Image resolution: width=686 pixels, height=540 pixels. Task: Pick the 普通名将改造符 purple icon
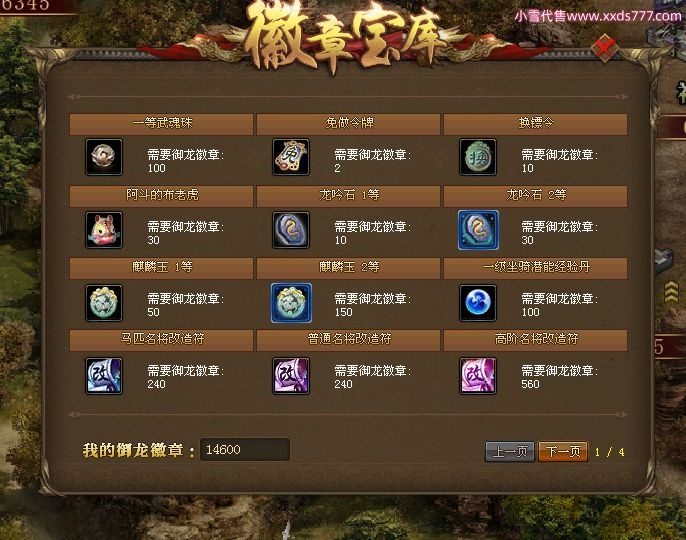(x=291, y=376)
